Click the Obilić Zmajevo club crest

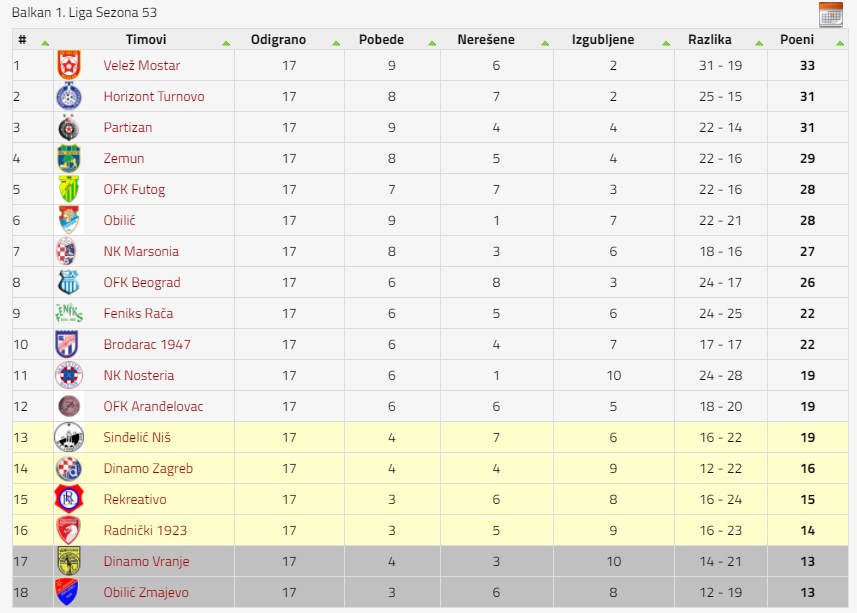tap(67, 592)
